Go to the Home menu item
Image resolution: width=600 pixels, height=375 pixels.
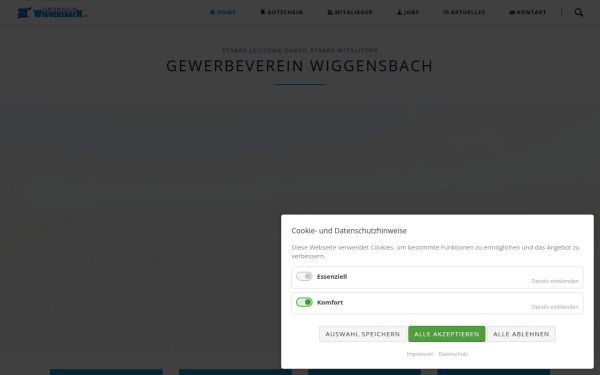pos(223,12)
